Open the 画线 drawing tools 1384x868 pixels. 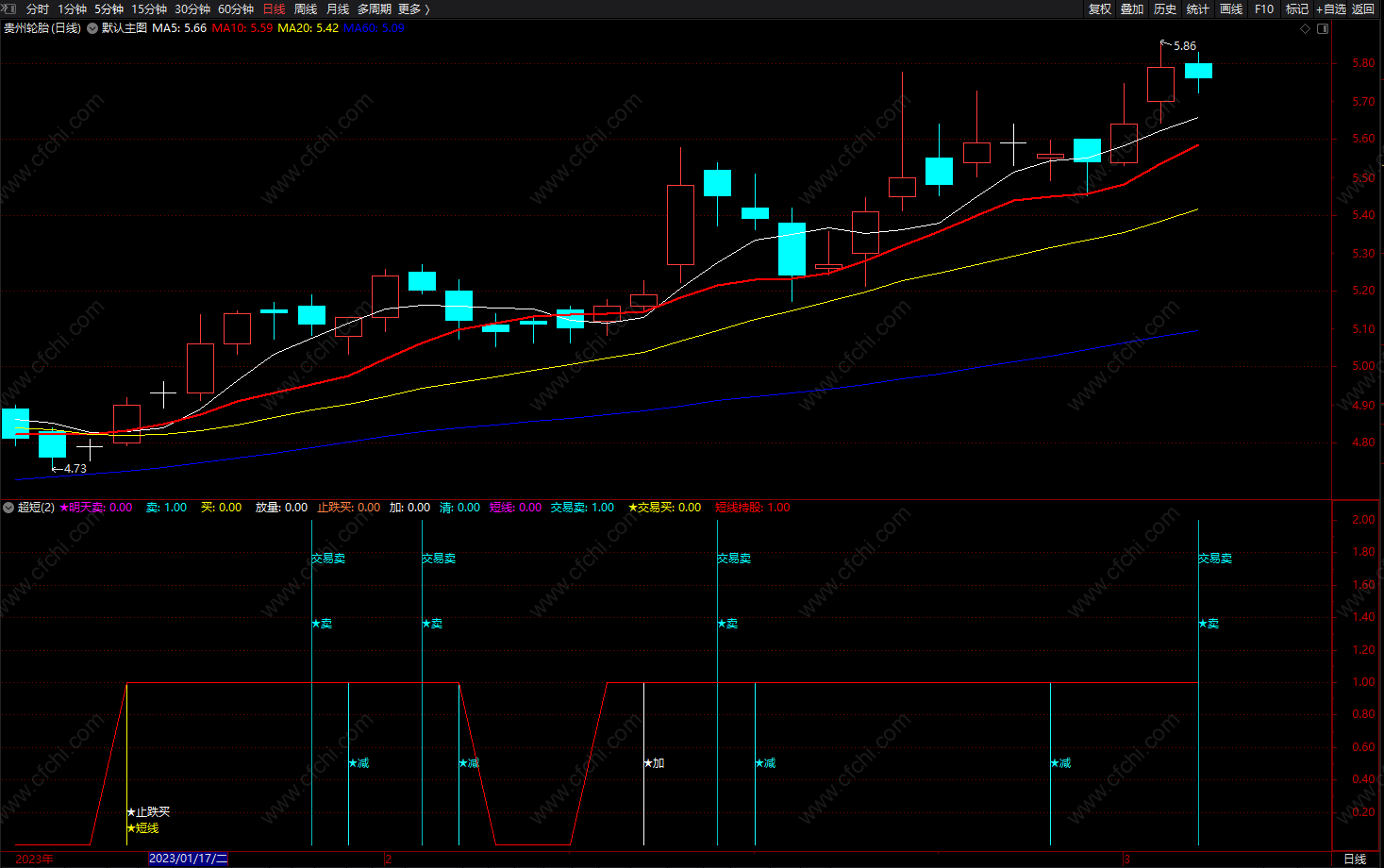coord(1231,8)
